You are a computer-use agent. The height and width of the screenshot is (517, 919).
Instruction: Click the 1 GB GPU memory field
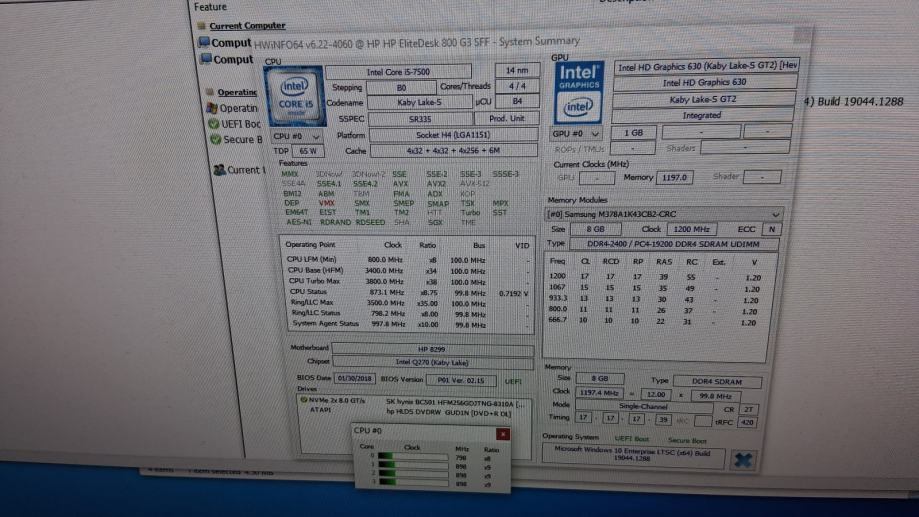(633, 133)
